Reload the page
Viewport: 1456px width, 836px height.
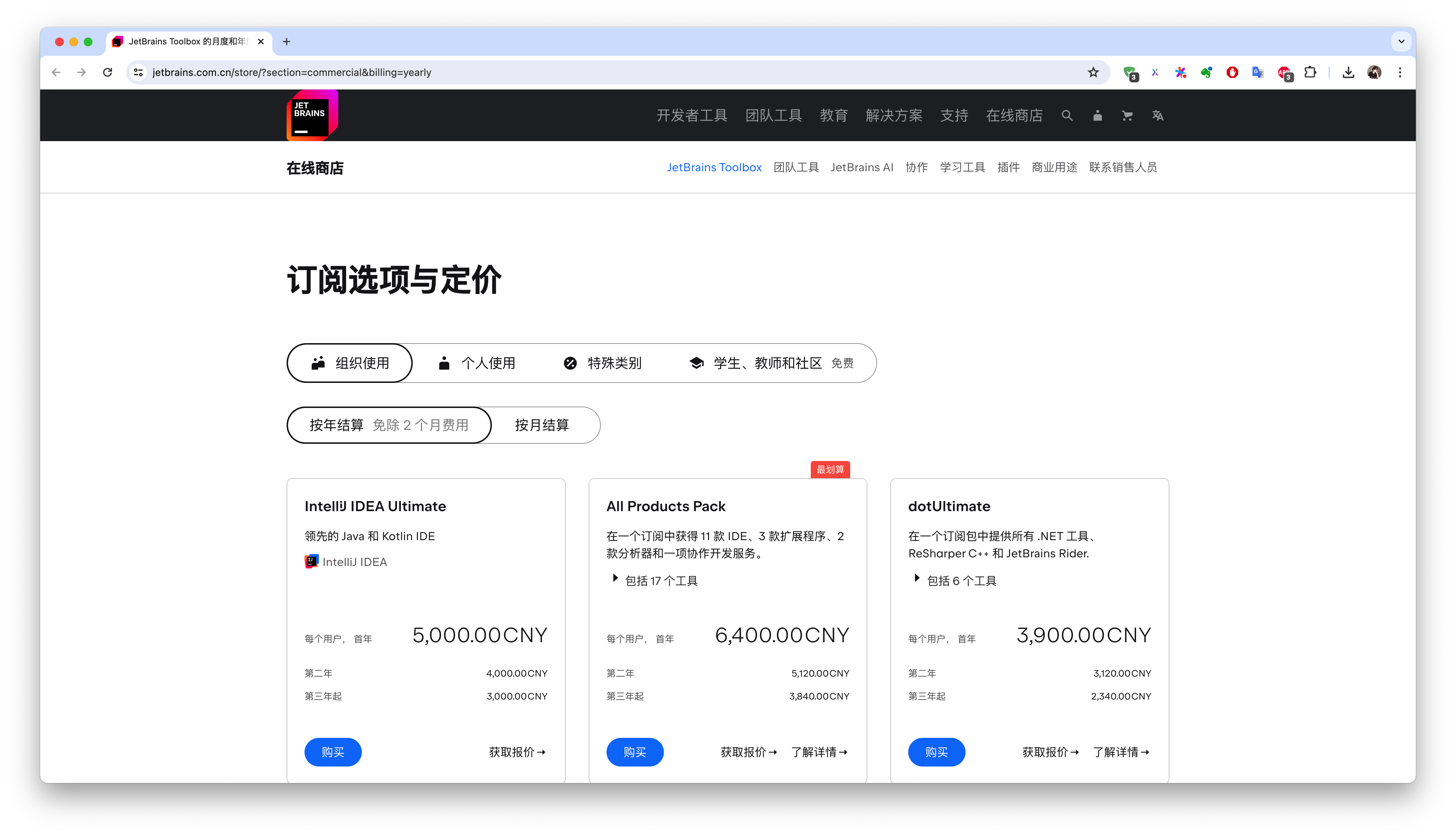[x=107, y=72]
